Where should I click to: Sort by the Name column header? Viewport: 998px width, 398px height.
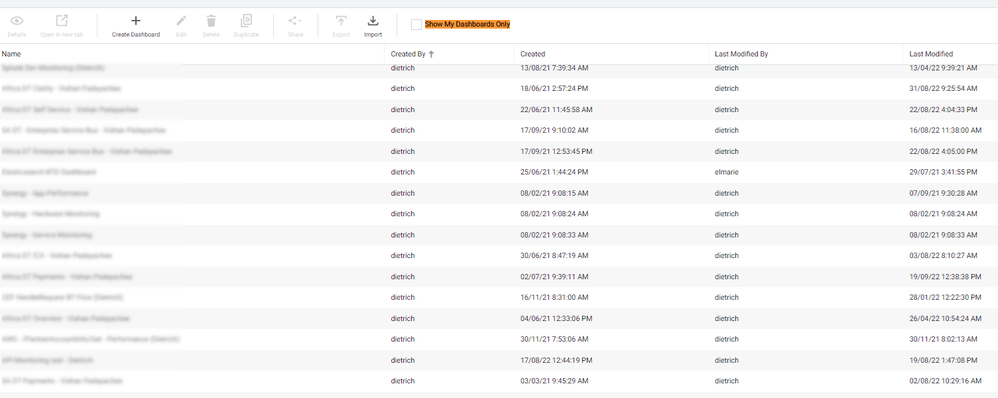pyautogui.click(x=11, y=54)
